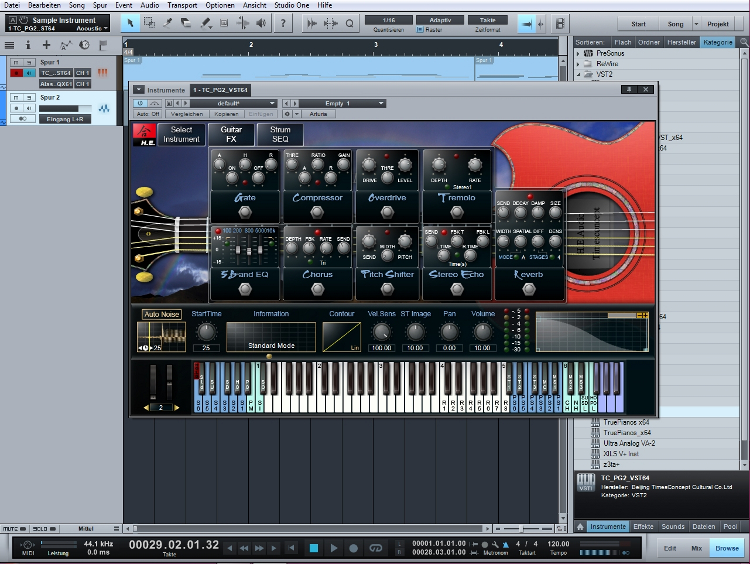The width and height of the screenshot is (750, 564).
Task: Click the quantize Q icon
Action: pyautogui.click(x=350, y=23)
